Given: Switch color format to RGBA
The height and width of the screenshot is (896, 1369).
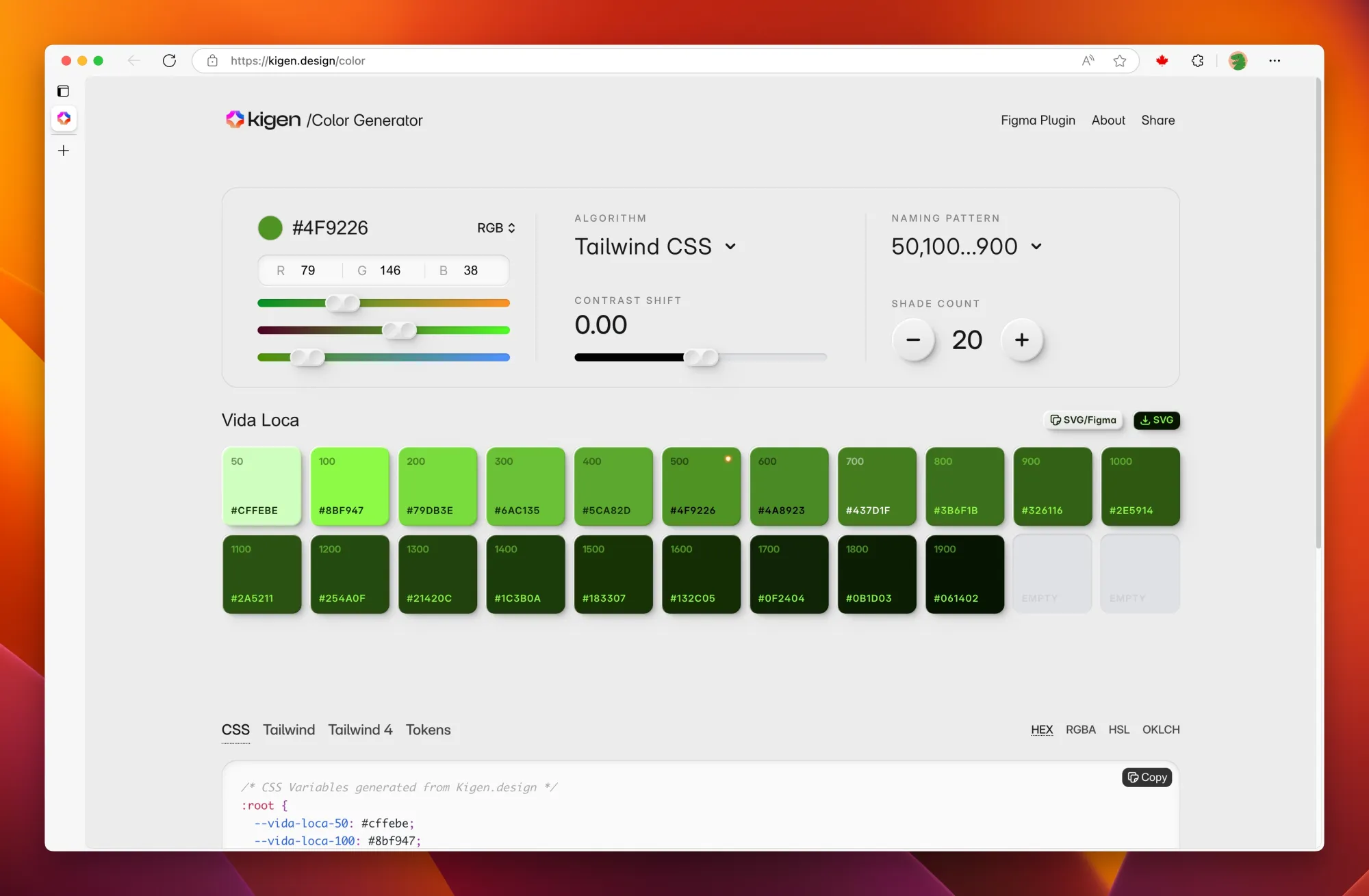Looking at the screenshot, I should 1080,730.
